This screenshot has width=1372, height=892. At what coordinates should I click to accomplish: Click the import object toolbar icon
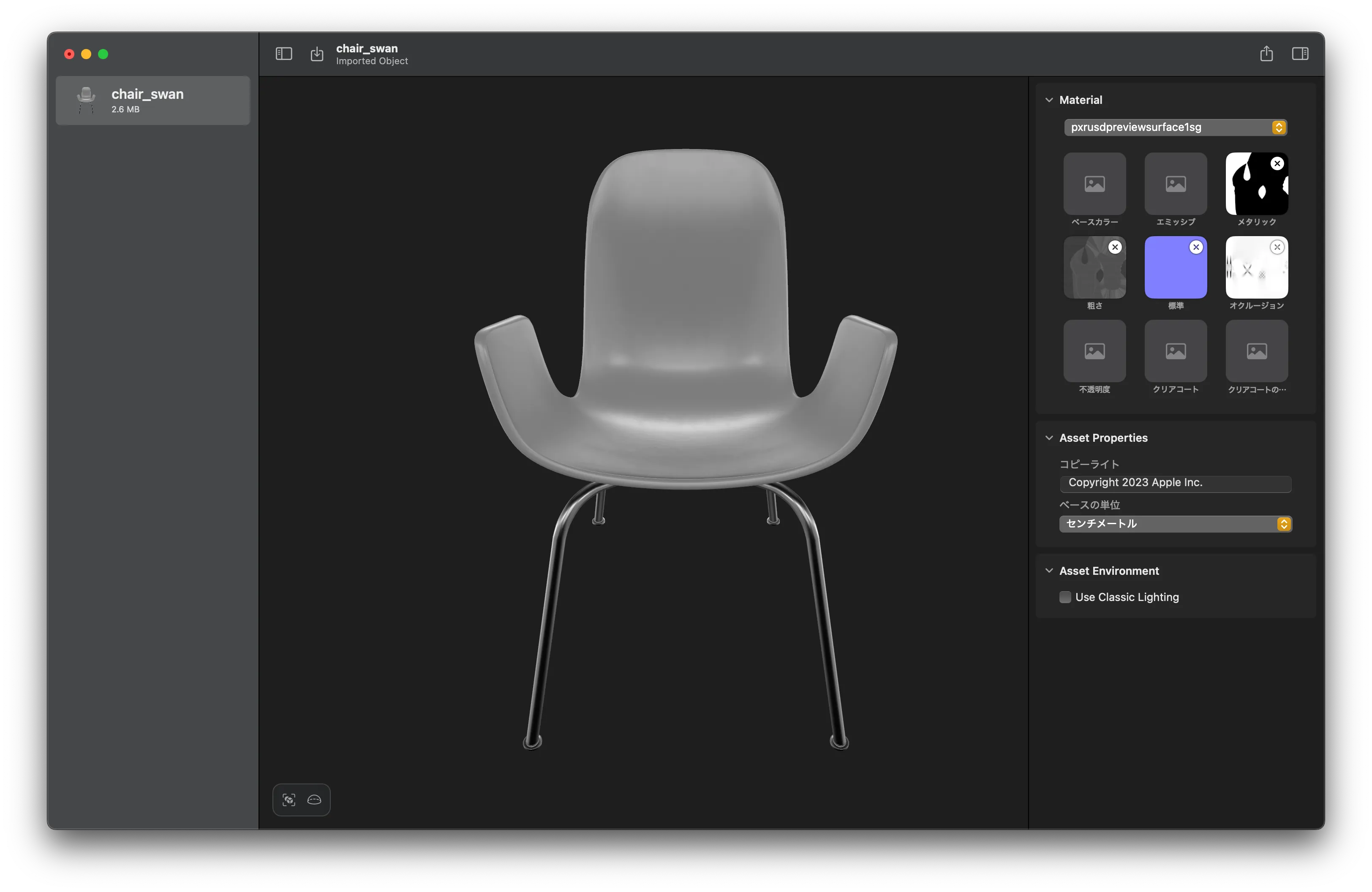coord(317,54)
